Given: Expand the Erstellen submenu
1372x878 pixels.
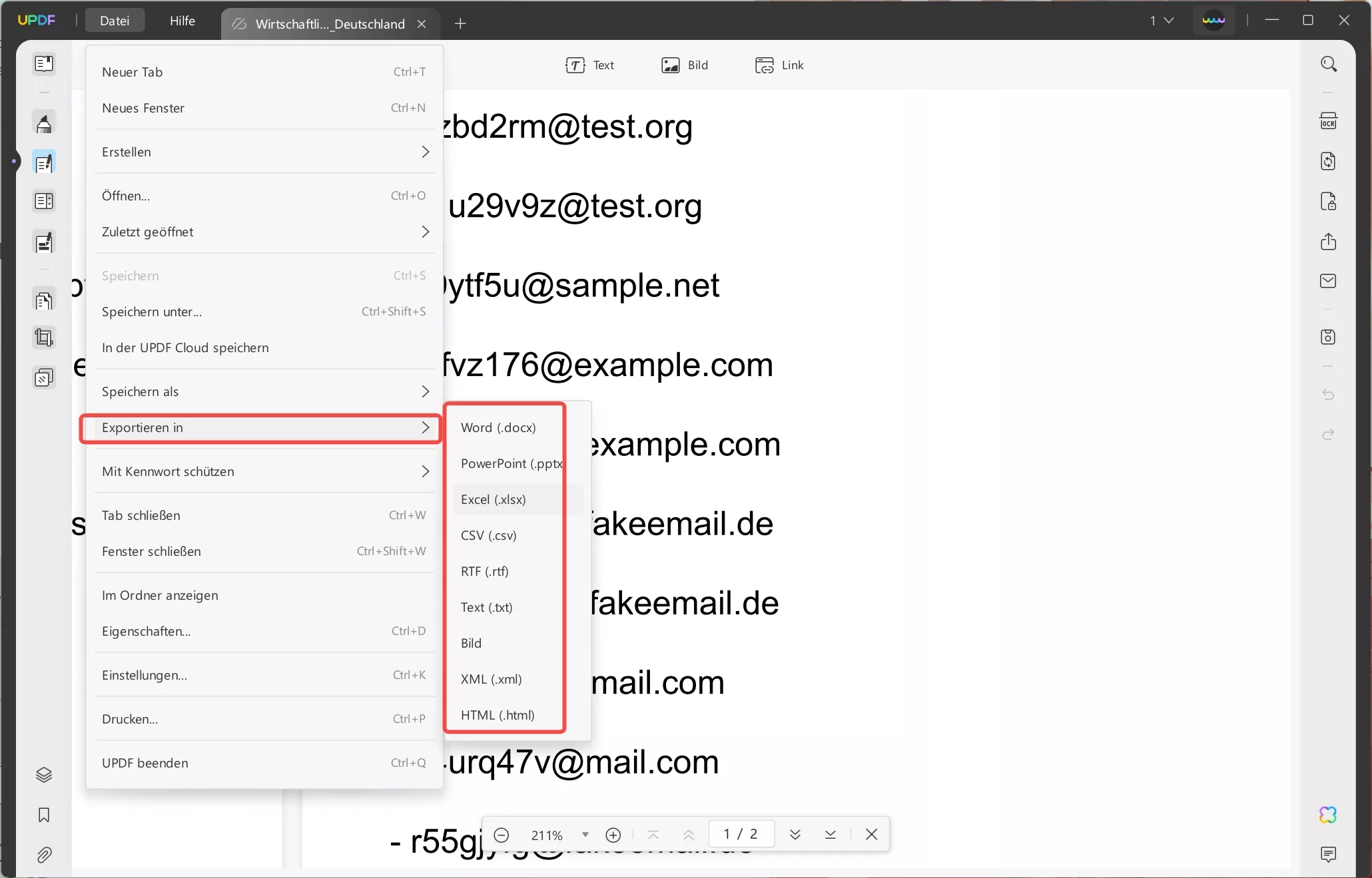Looking at the screenshot, I should coord(264,152).
